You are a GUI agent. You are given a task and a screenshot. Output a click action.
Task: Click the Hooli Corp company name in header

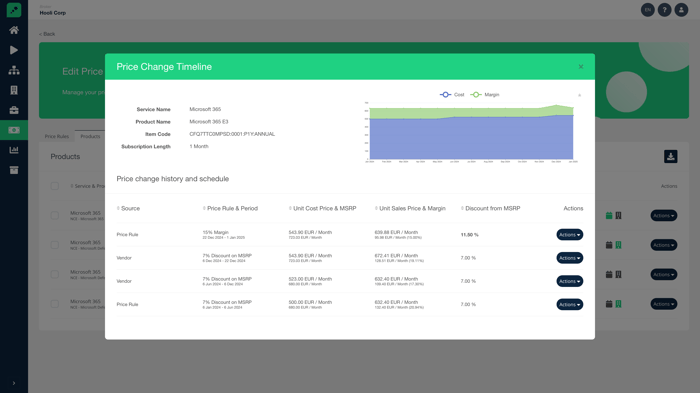[53, 13]
